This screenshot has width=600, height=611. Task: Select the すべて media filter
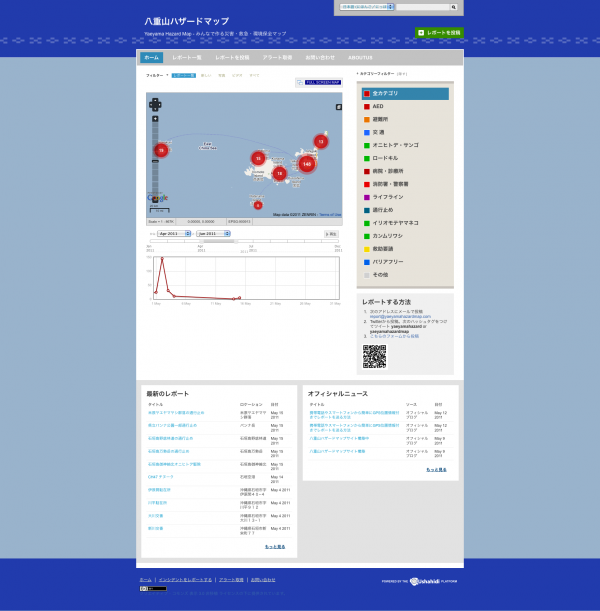point(254,76)
